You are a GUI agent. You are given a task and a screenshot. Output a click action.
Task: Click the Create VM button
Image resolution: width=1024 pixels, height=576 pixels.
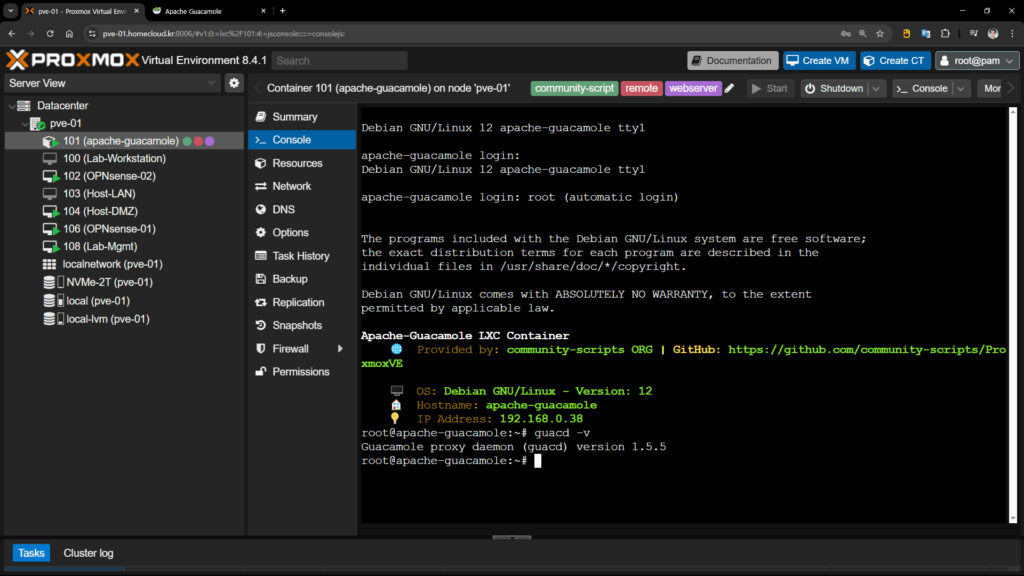819,60
